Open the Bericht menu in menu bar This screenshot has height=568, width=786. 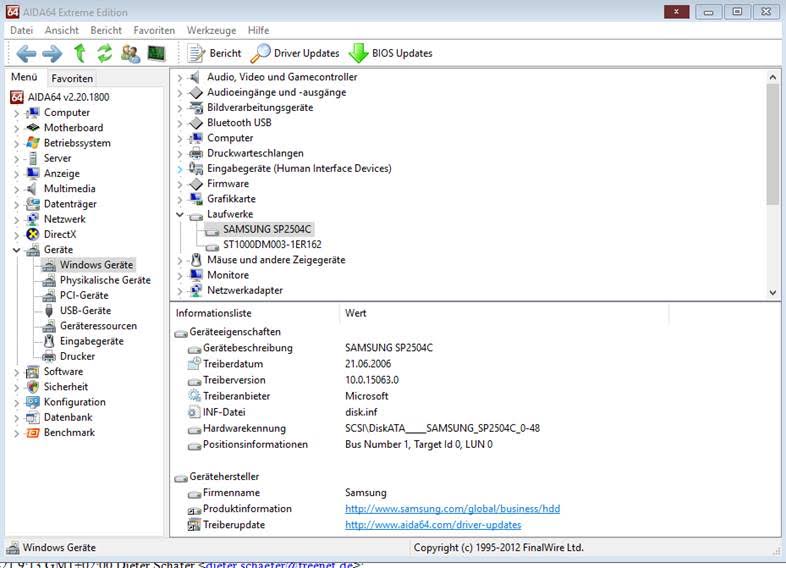click(106, 31)
